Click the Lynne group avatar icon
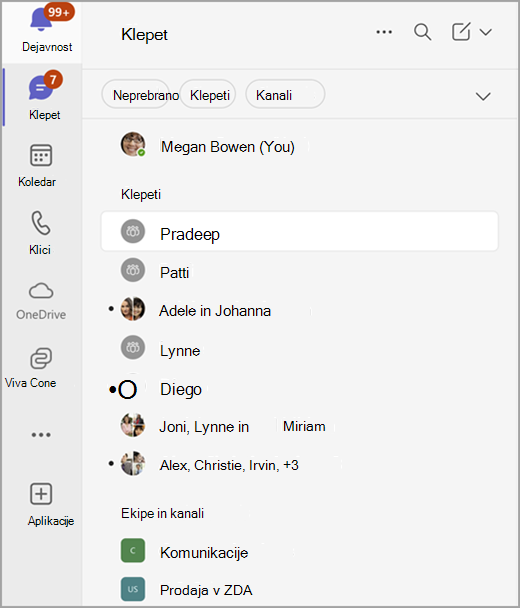The height and width of the screenshot is (608, 520). point(133,347)
